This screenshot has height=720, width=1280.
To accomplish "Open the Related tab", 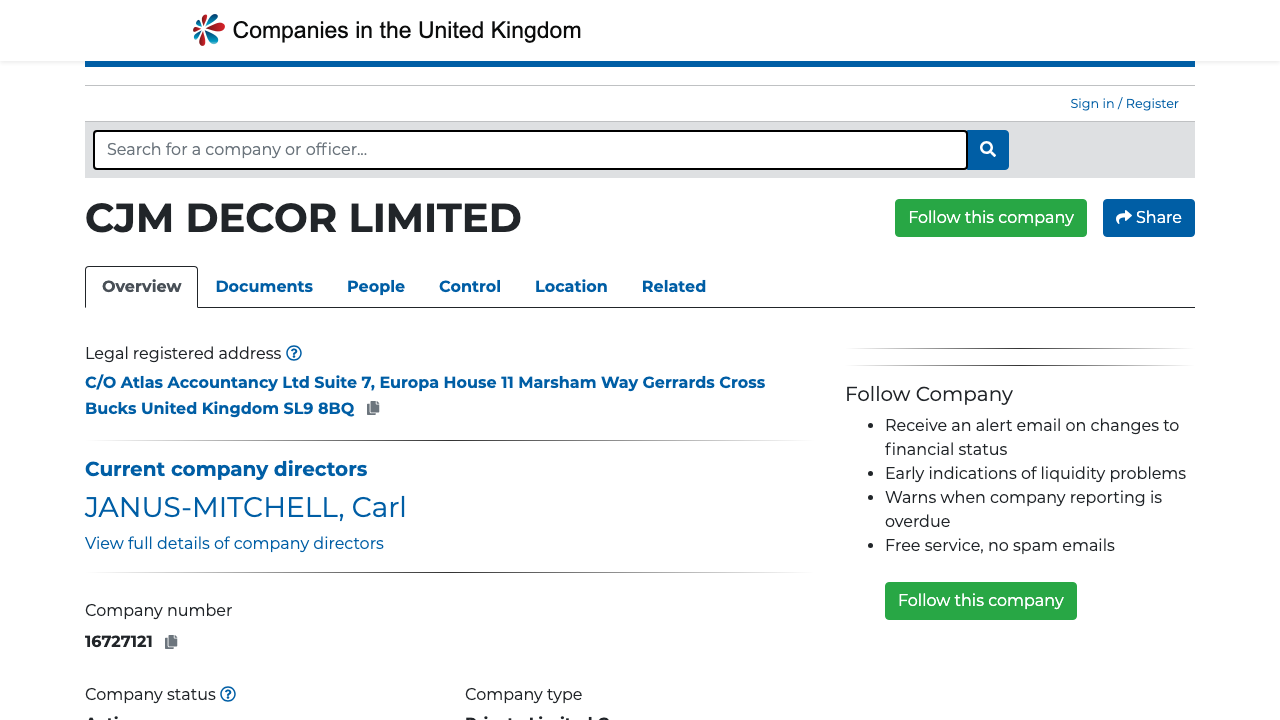I will tap(674, 287).
